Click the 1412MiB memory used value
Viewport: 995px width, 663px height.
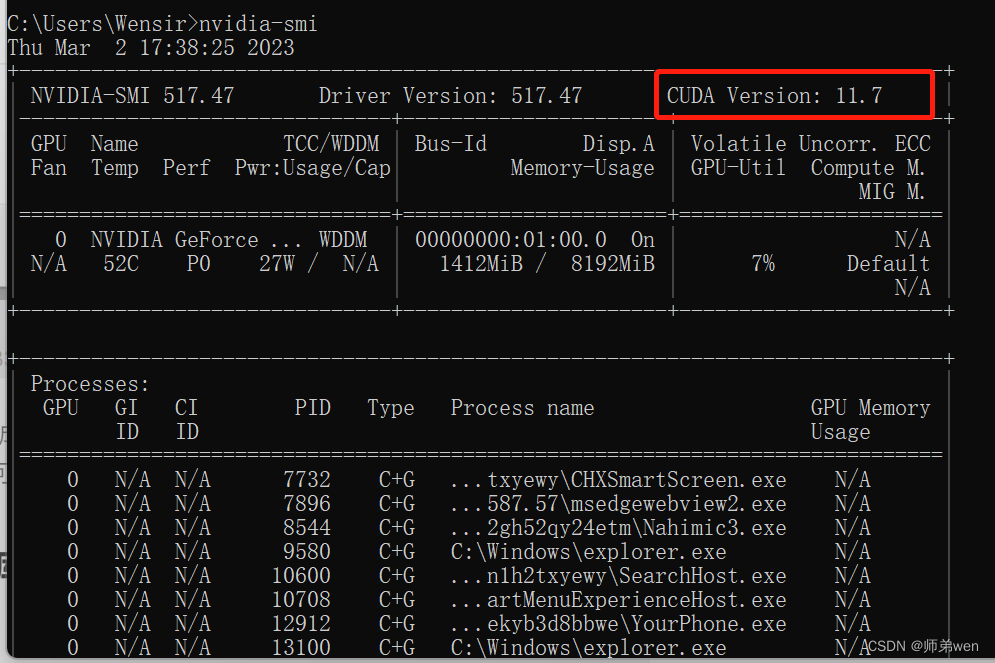click(482, 263)
